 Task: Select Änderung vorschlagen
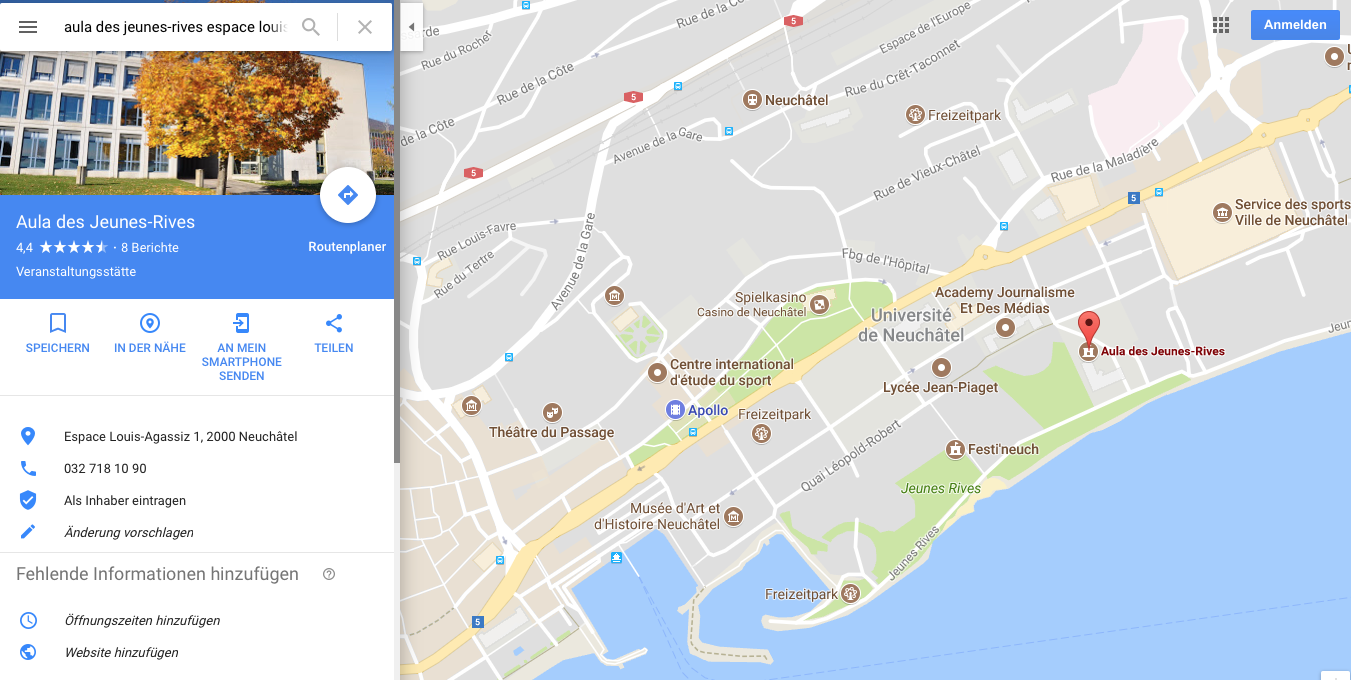click(x=129, y=532)
